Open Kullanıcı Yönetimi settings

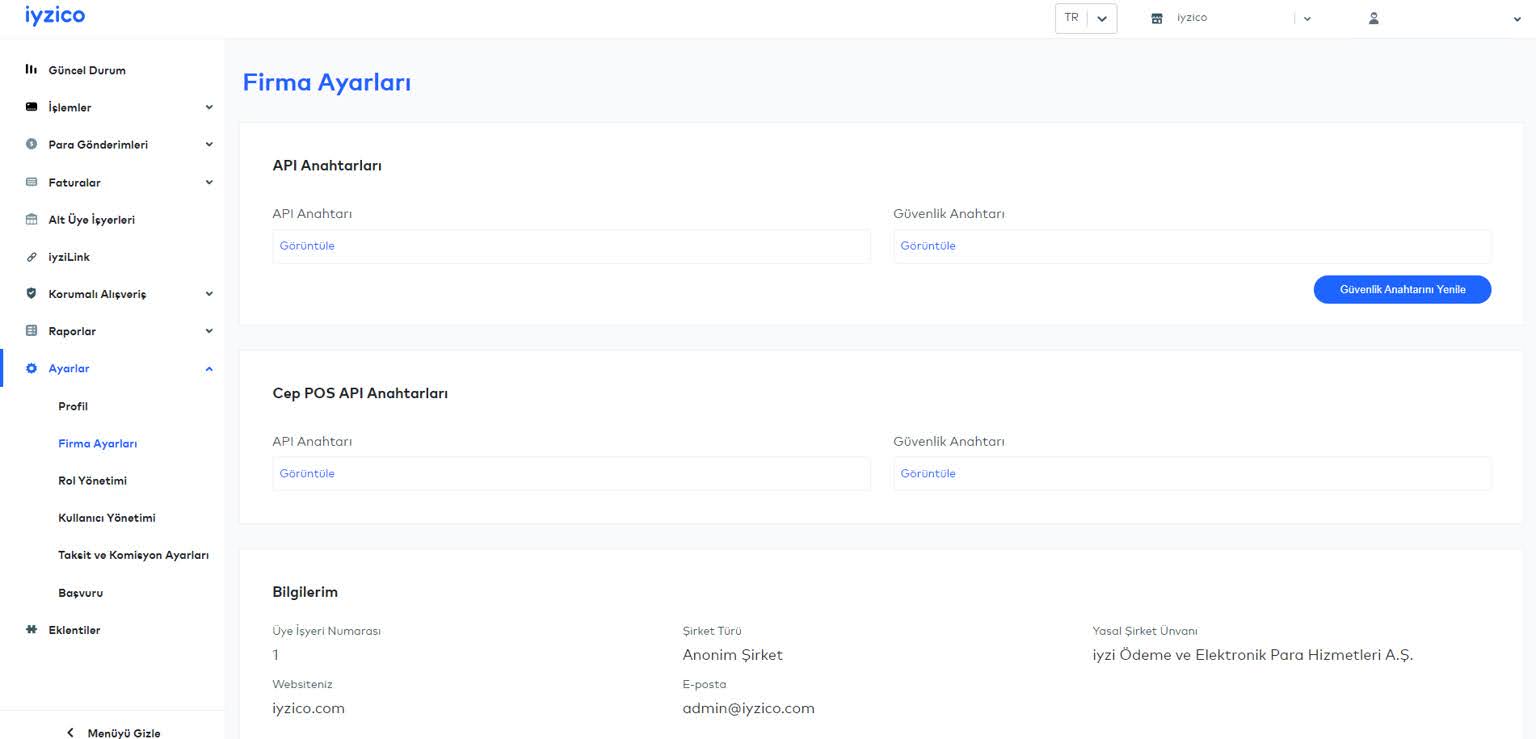coord(107,518)
